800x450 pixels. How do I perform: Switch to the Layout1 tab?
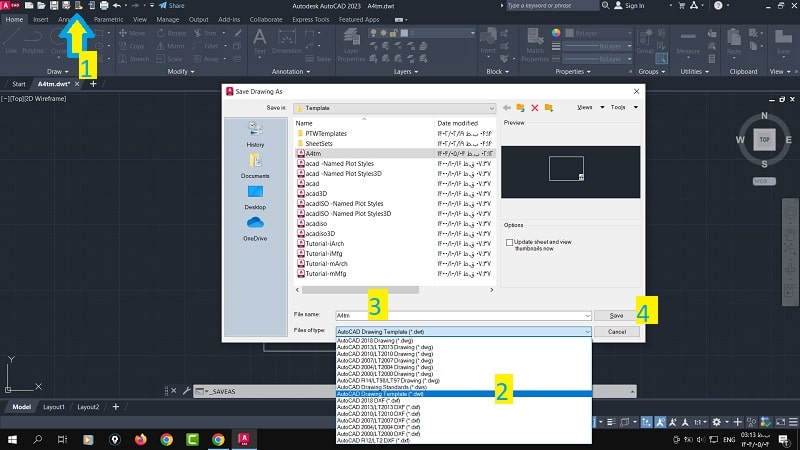pos(54,407)
